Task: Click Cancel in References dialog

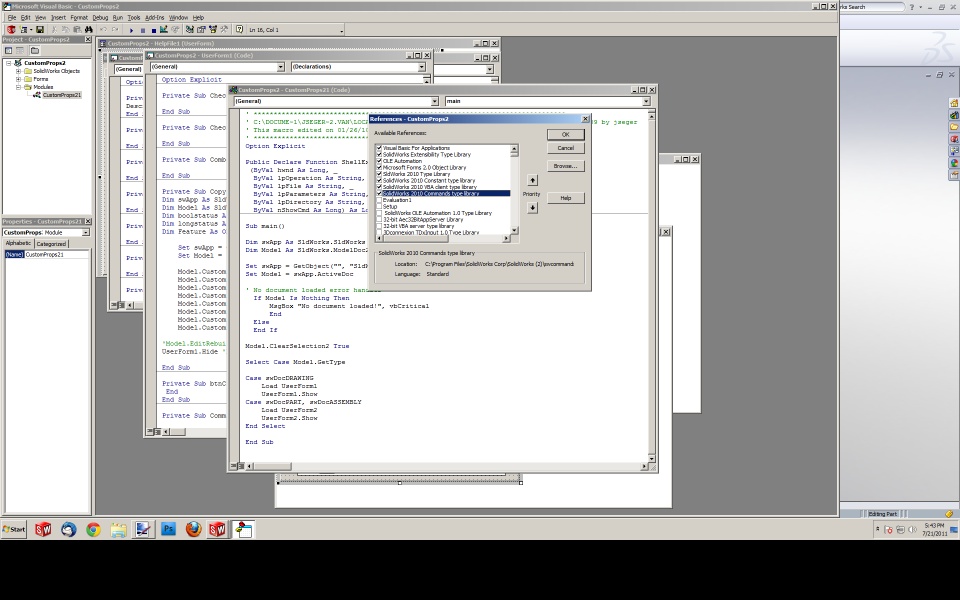Action: click(x=565, y=148)
